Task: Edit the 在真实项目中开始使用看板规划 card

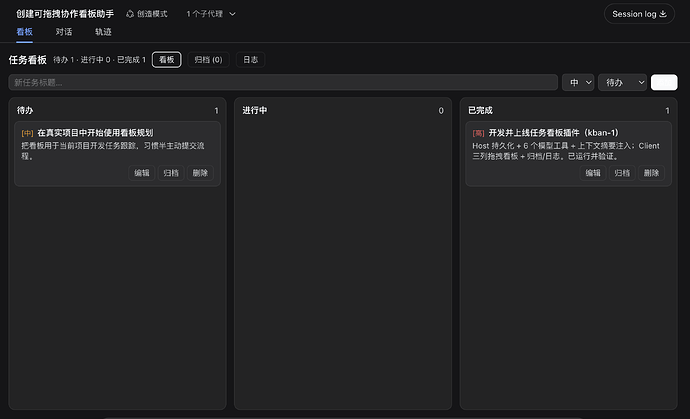Action: [142, 173]
